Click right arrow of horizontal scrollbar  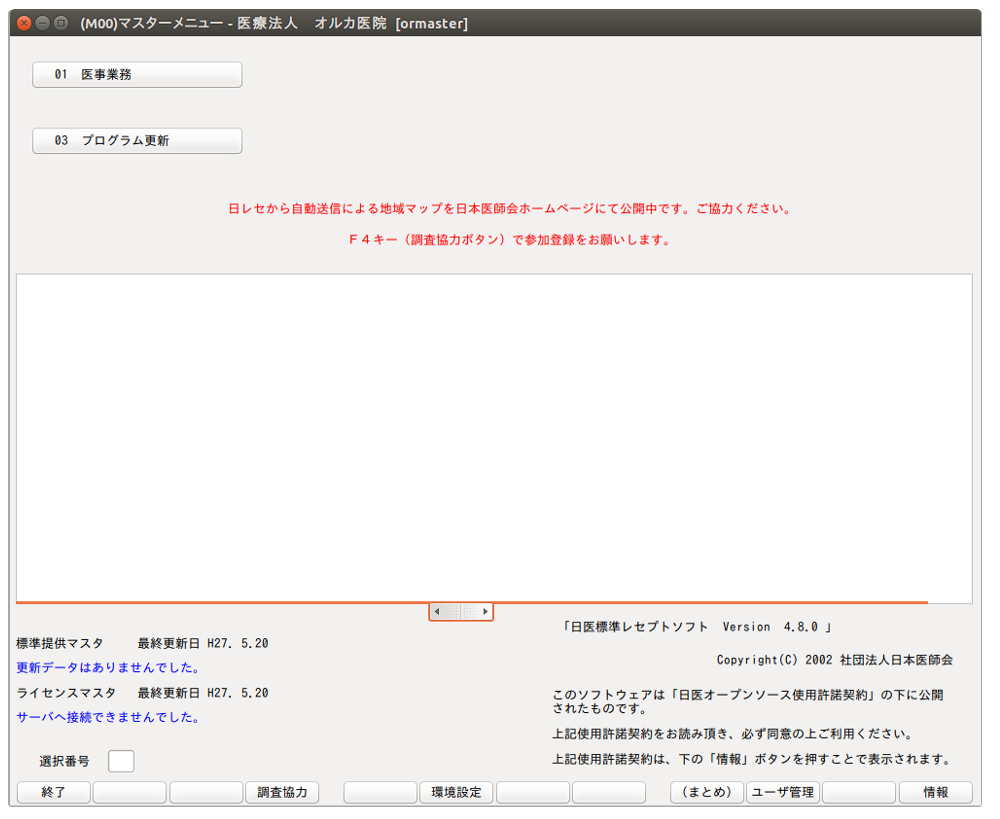(485, 612)
